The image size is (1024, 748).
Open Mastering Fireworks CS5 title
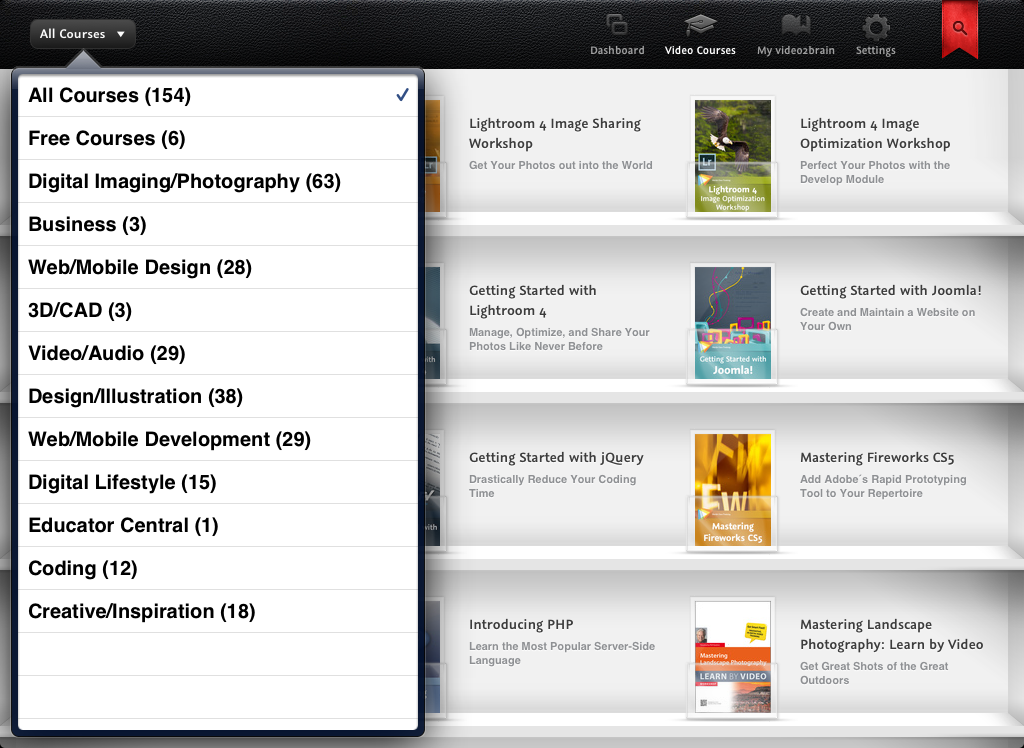877,458
